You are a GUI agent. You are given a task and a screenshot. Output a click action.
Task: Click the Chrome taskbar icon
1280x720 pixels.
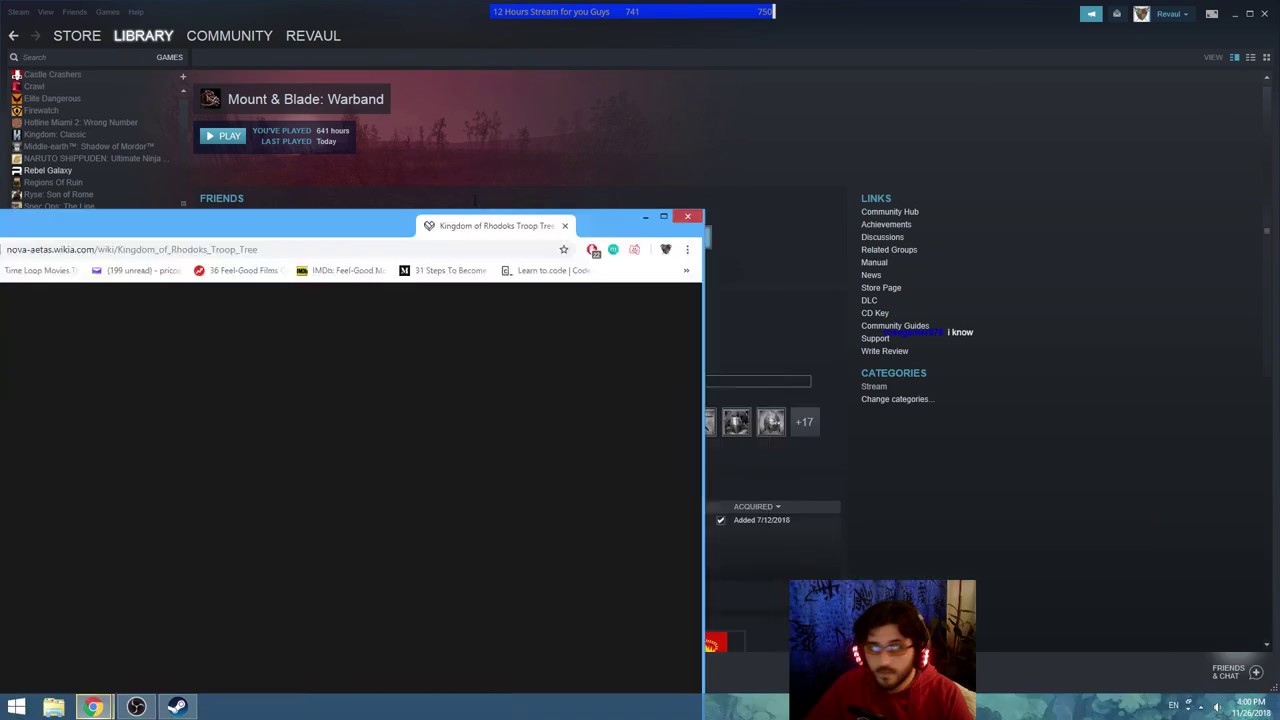coord(93,707)
